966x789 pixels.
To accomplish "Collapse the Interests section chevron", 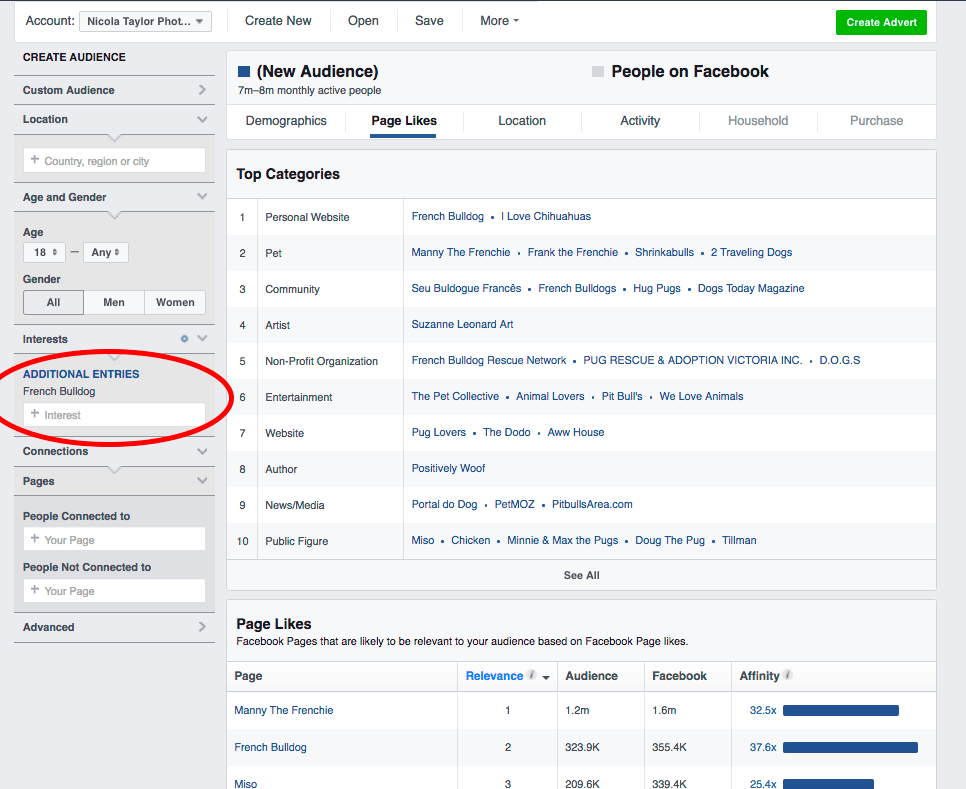I will point(202,338).
